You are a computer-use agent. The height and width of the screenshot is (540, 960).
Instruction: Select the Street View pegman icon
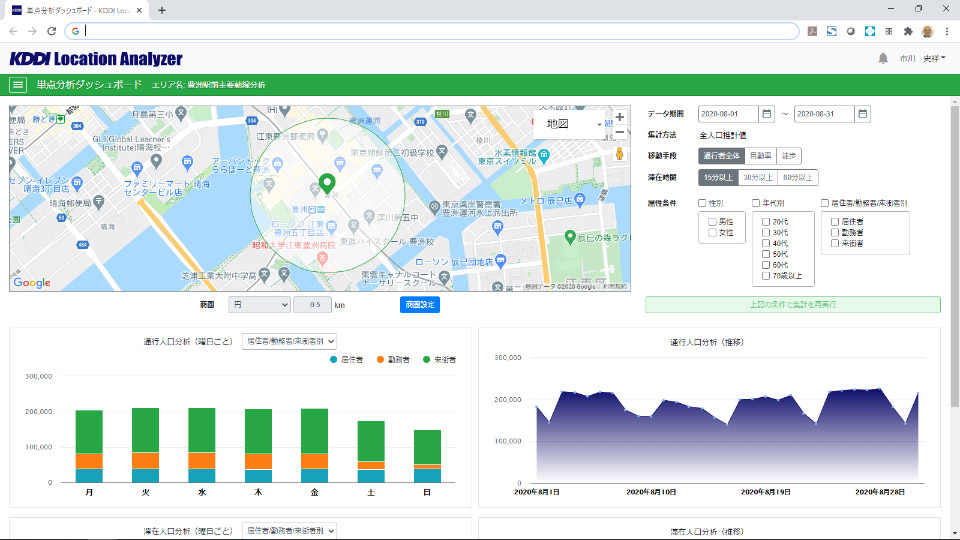pos(620,154)
